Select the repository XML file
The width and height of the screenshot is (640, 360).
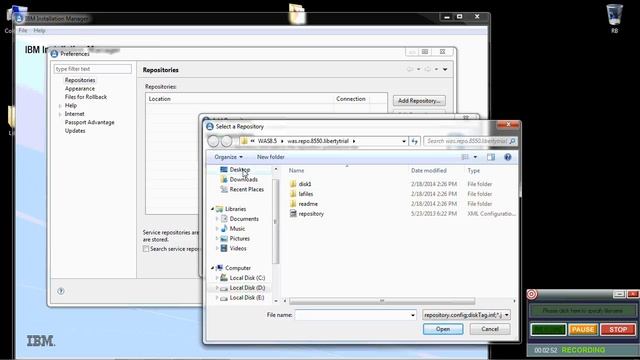click(311, 213)
